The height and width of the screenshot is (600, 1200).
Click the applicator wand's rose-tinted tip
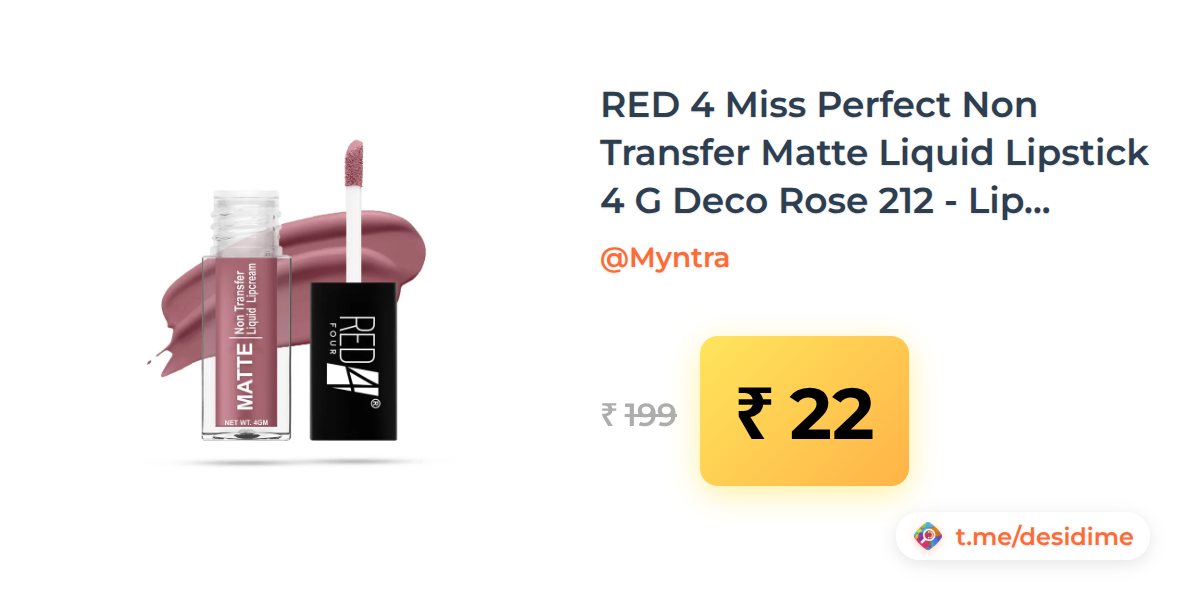pyautogui.click(x=356, y=165)
